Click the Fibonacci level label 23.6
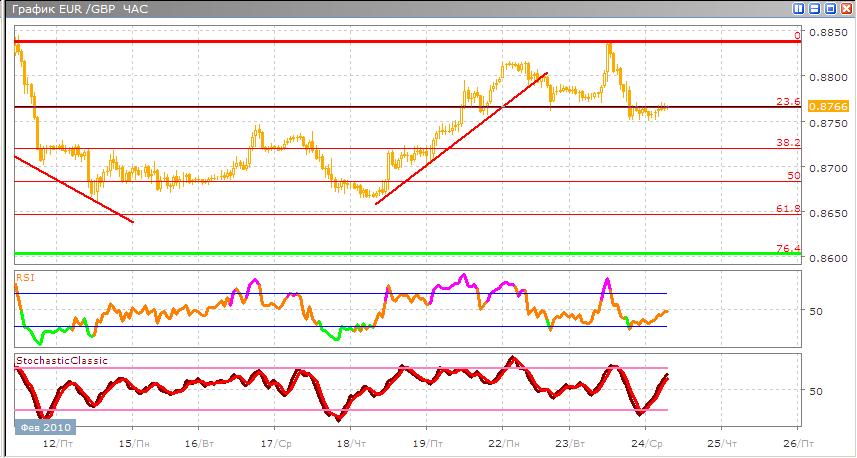Screen dimensions: 857x458 (788, 101)
